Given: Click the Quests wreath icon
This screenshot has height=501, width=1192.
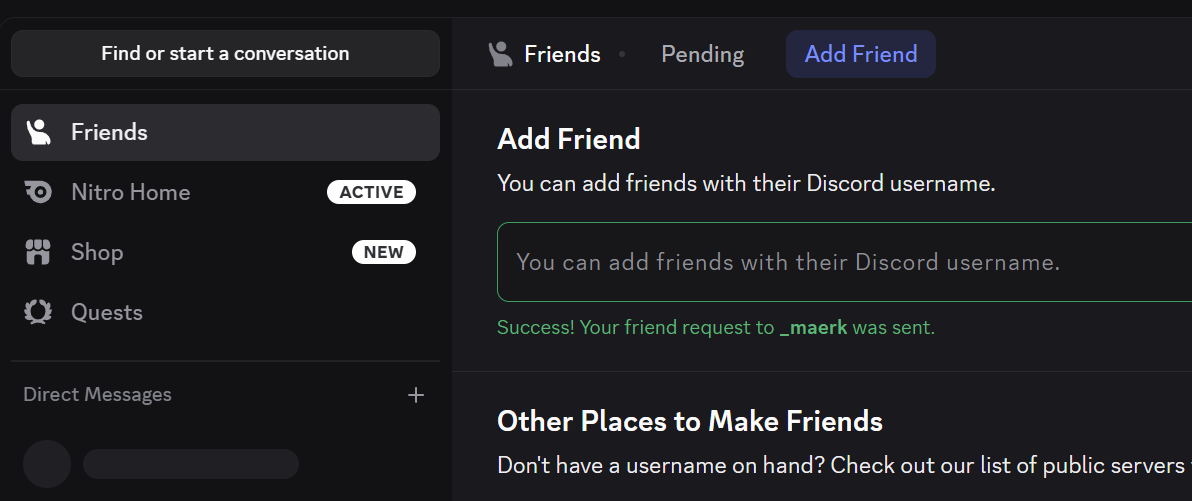Looking at the screenshot, I should point(38,312).
